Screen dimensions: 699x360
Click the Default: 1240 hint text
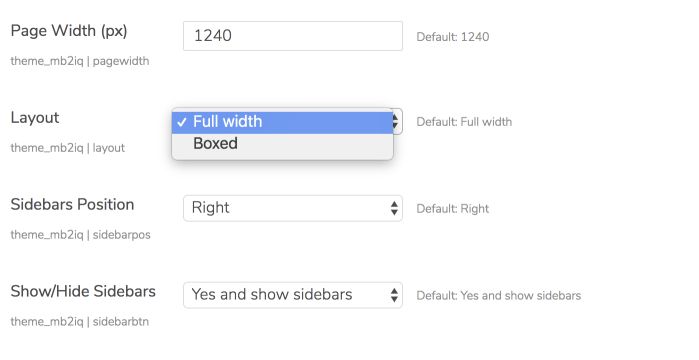point(452,37)
